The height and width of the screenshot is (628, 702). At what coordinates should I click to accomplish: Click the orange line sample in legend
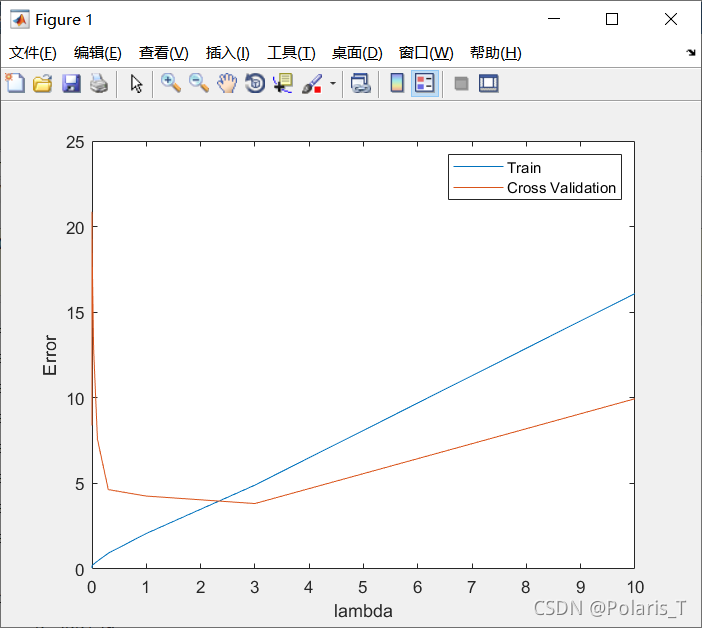478,187
